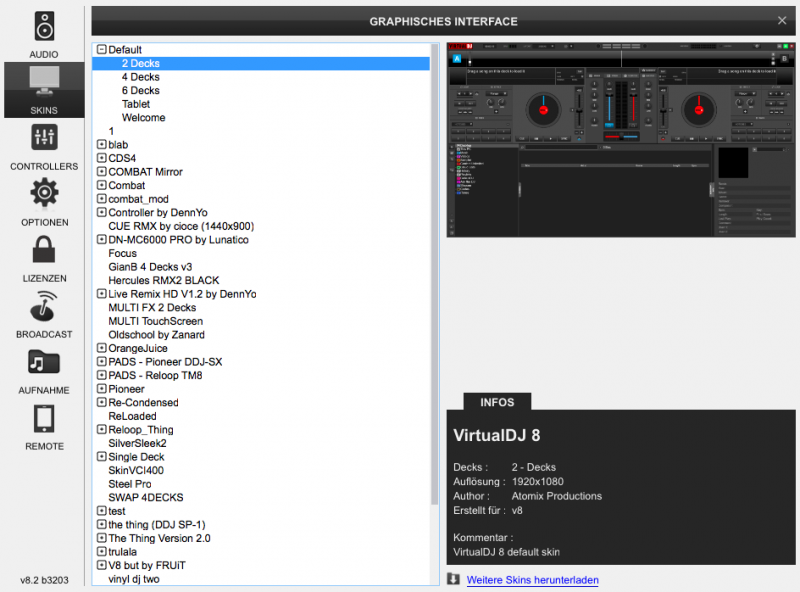Expand the COMBAT Mirror skin group
The width and height of the screenshot is (800, 592).
coord(102,171)
